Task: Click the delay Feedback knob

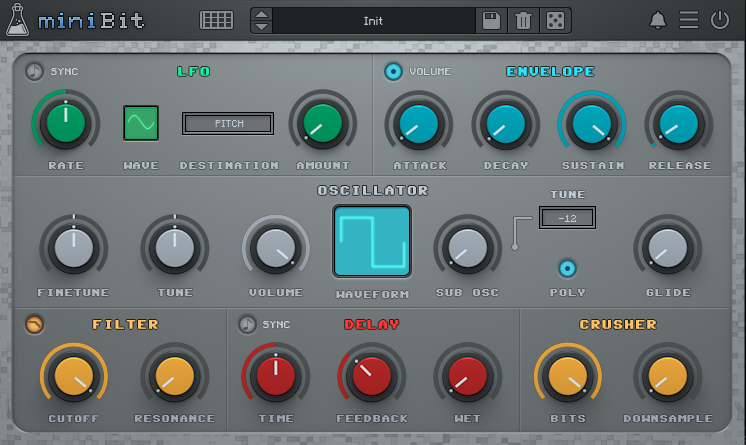Action: point(372,377)
